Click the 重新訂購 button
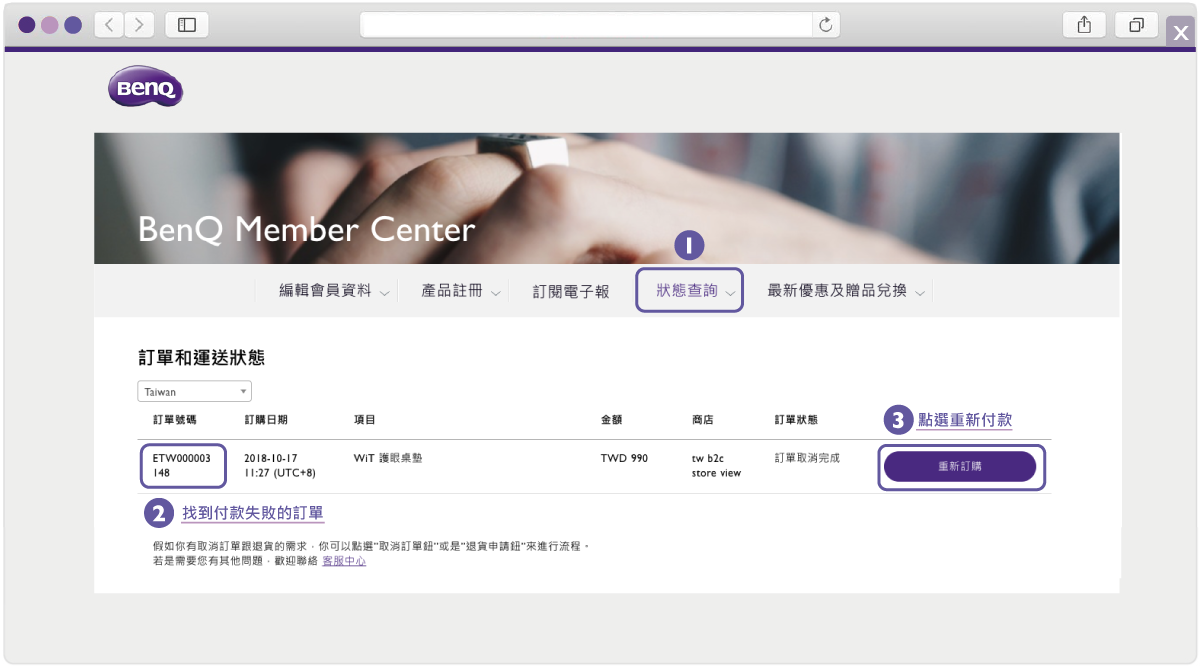This screenshot has width=1200, height=667. click(x=960, y=466)
